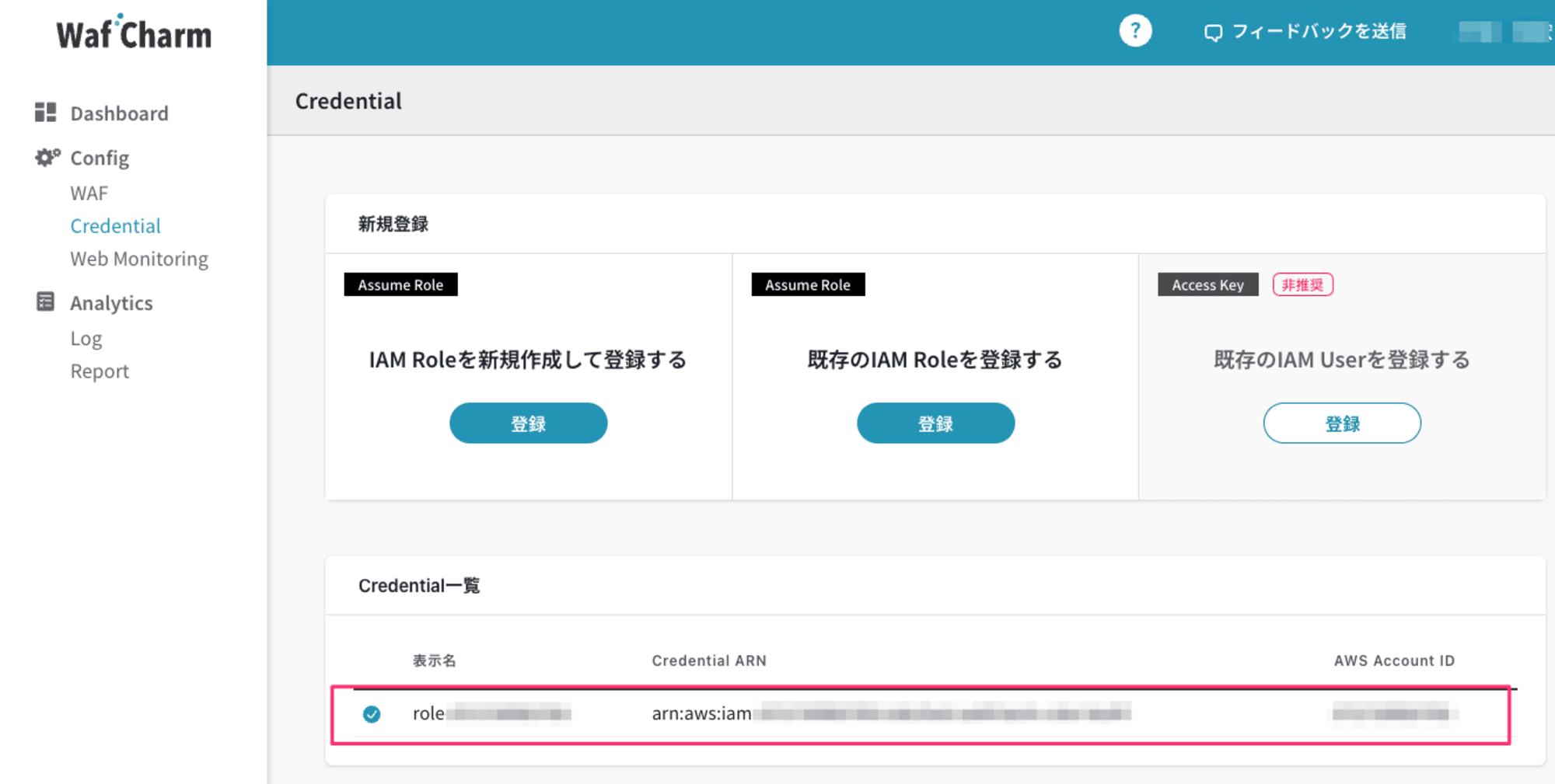Click 登録 under 既存のIAM Userを登録する
The width and height of the screenshot is (1555, 784).
click(1342, 423)
